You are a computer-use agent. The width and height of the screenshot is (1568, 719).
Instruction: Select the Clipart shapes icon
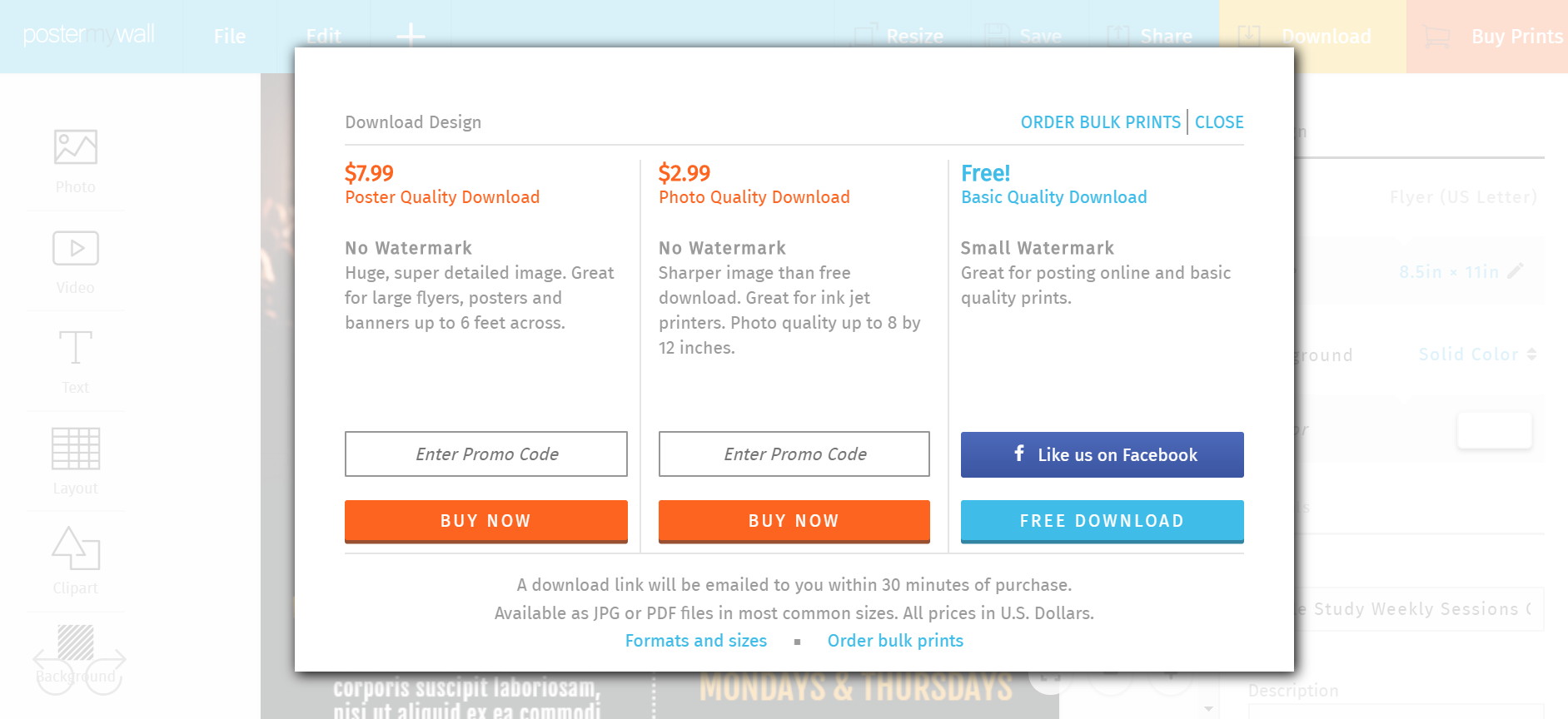76,548
